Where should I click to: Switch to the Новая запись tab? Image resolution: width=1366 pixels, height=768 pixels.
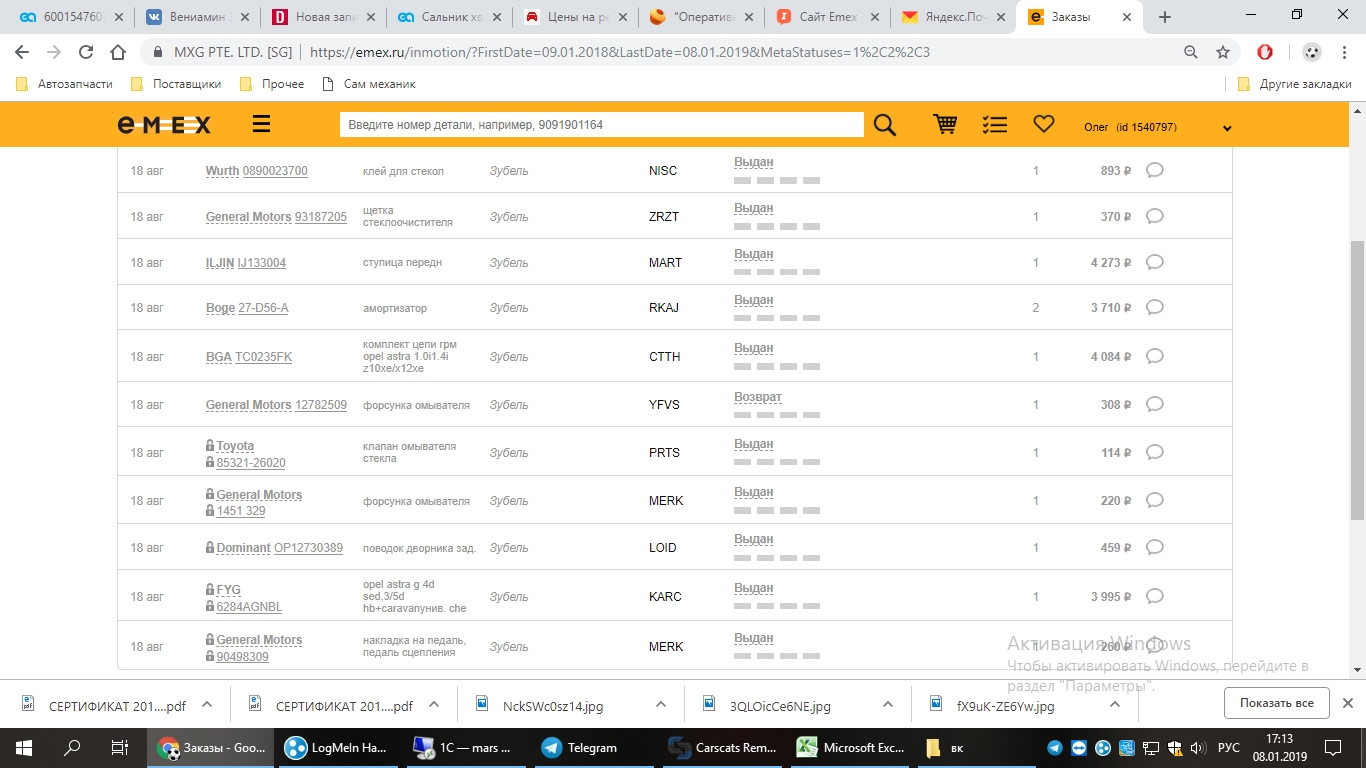click(x=325, y=17)
